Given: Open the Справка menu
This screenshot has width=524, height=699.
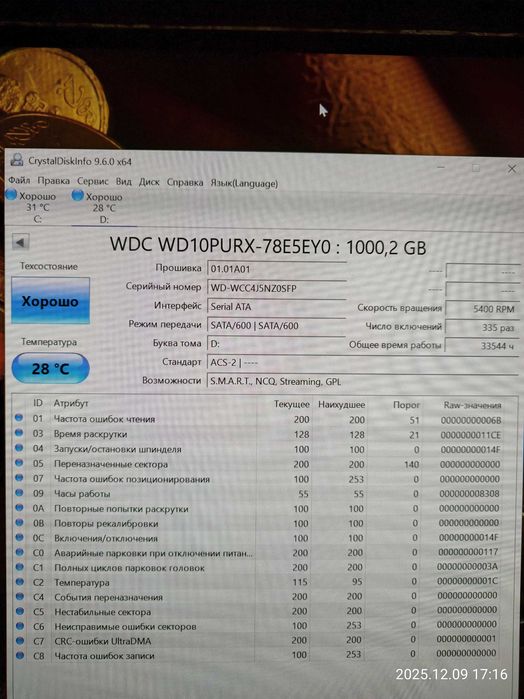Looking at the screenshot, I should click(x=185, y=182).
